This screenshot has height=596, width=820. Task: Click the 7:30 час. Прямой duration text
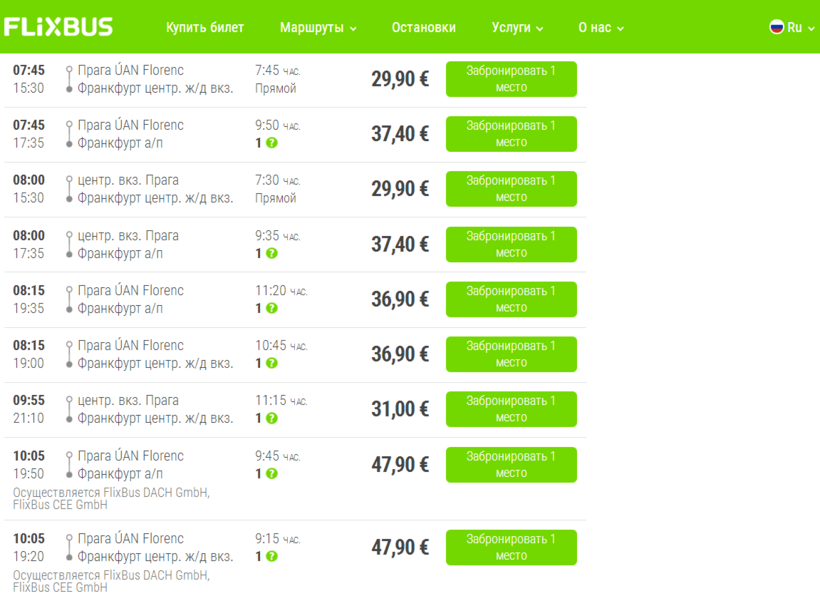coord(278,189)
